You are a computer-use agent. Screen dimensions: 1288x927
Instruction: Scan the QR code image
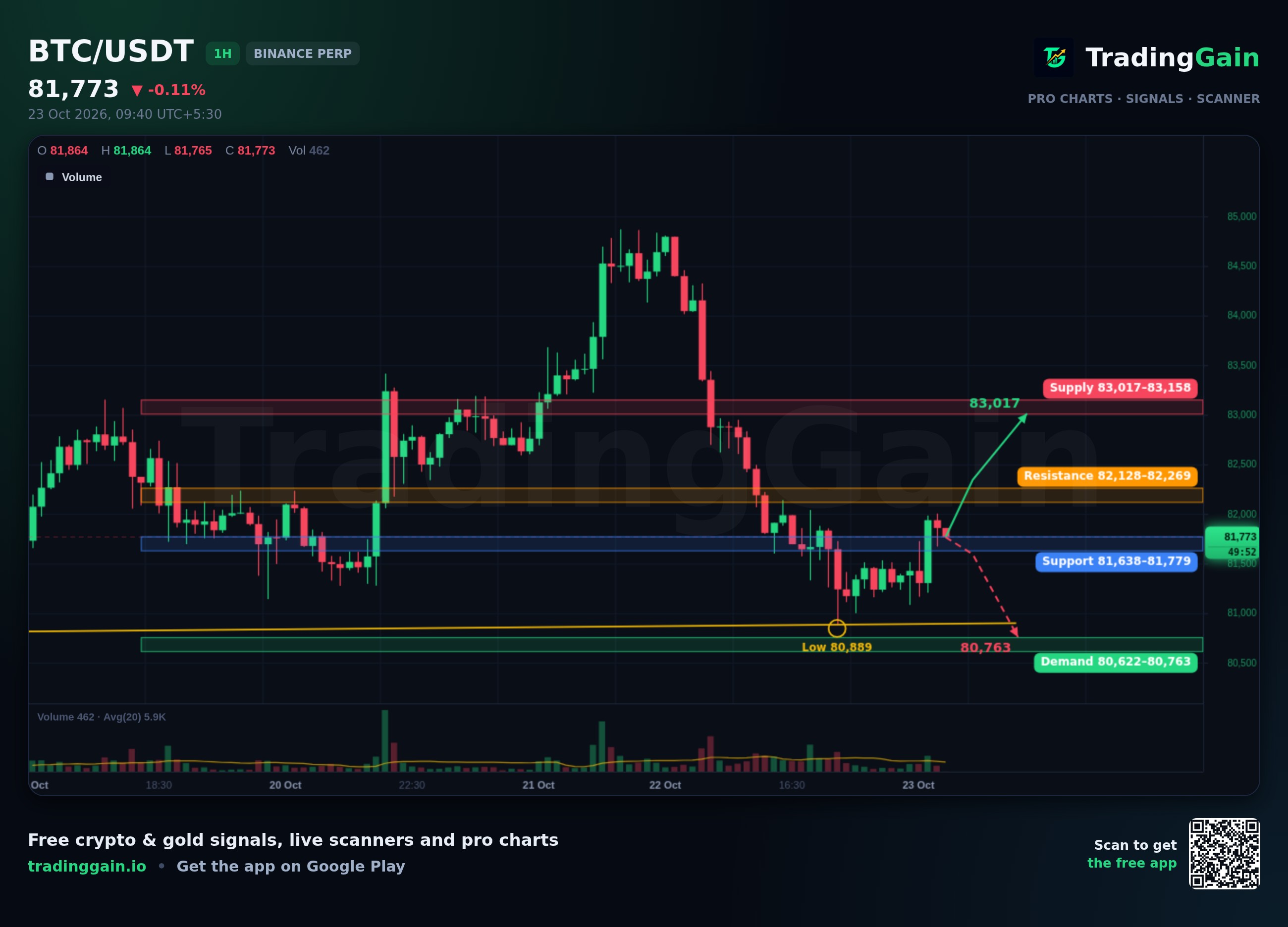(1225, 853)
